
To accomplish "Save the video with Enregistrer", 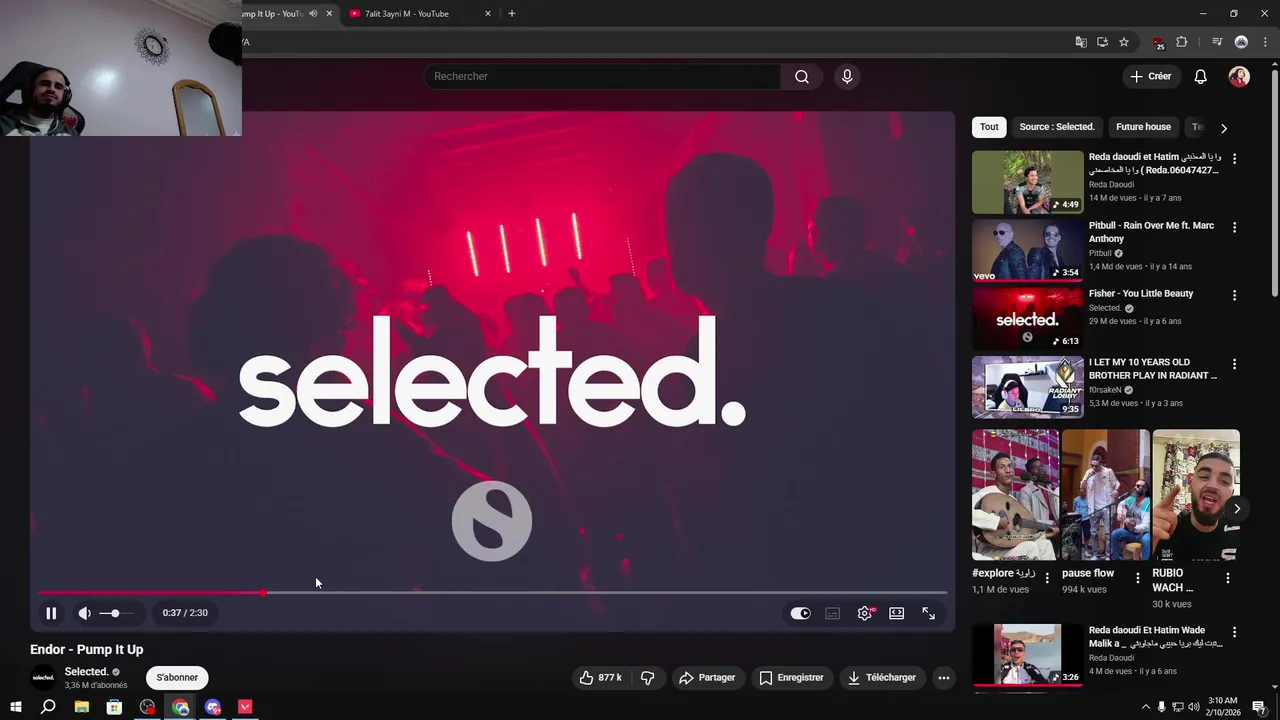I will pyautogui.click(x=791, y=678).
